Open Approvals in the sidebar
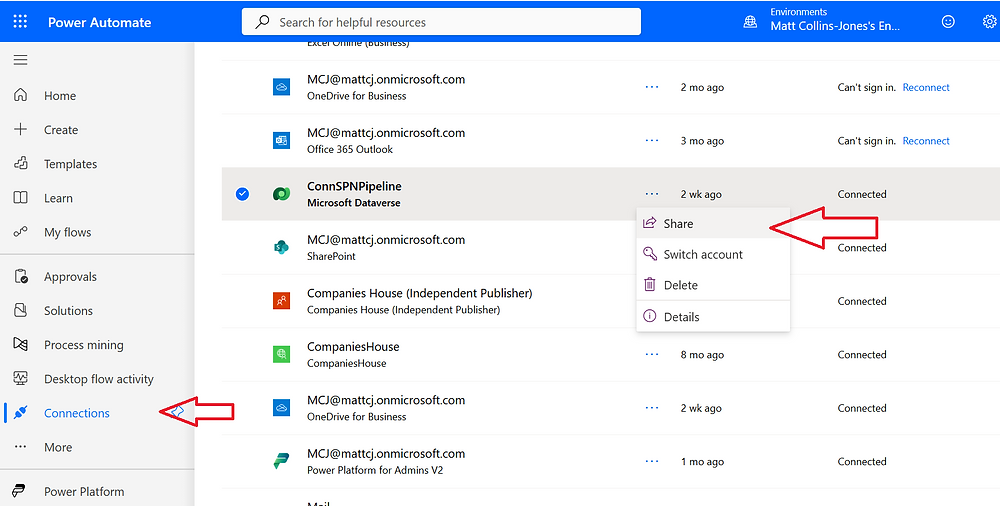Screen dimensions: 1000x506 pos(70,277)
